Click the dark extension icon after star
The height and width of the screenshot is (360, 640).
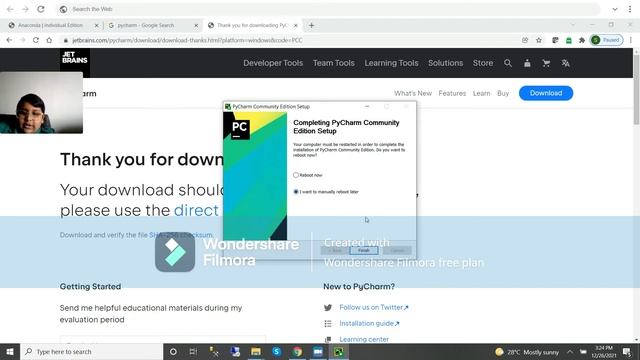555,40
